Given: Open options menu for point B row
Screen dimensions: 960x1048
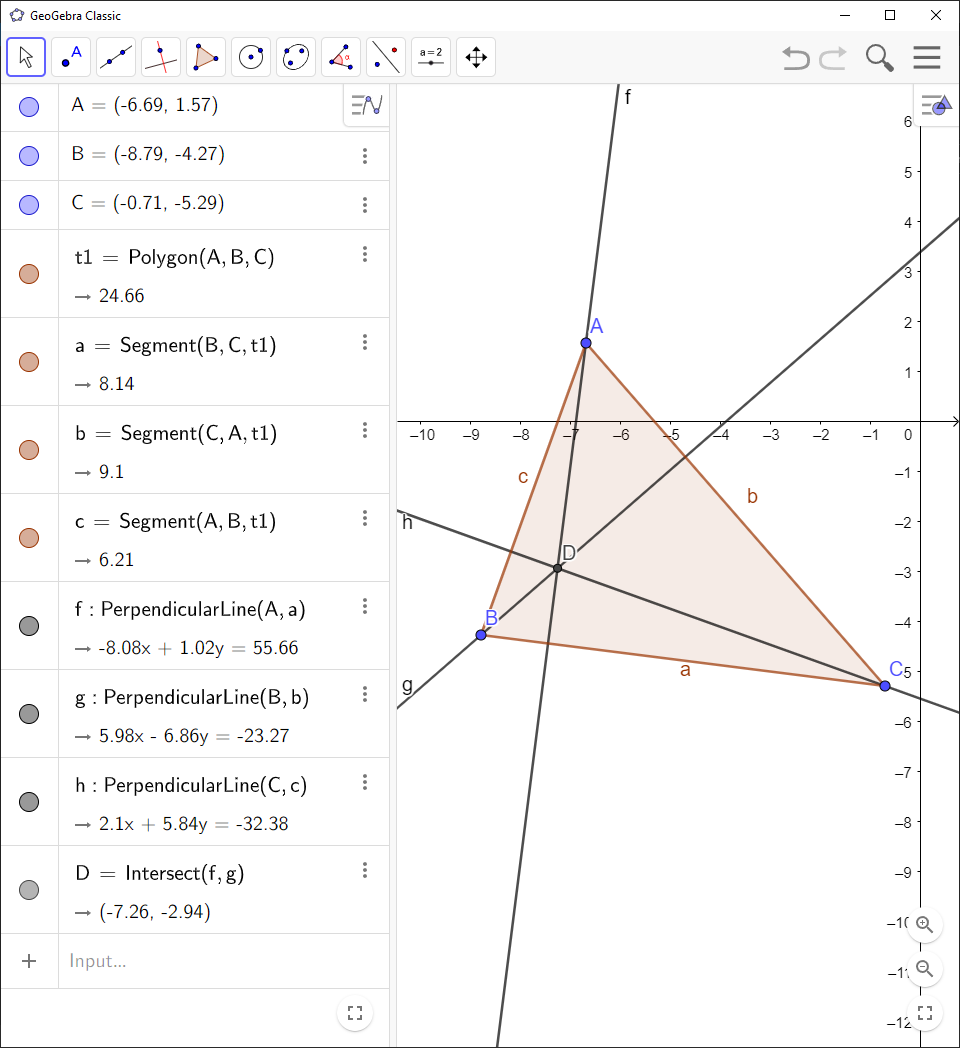Looking at the screenshot, I should 365,156.
